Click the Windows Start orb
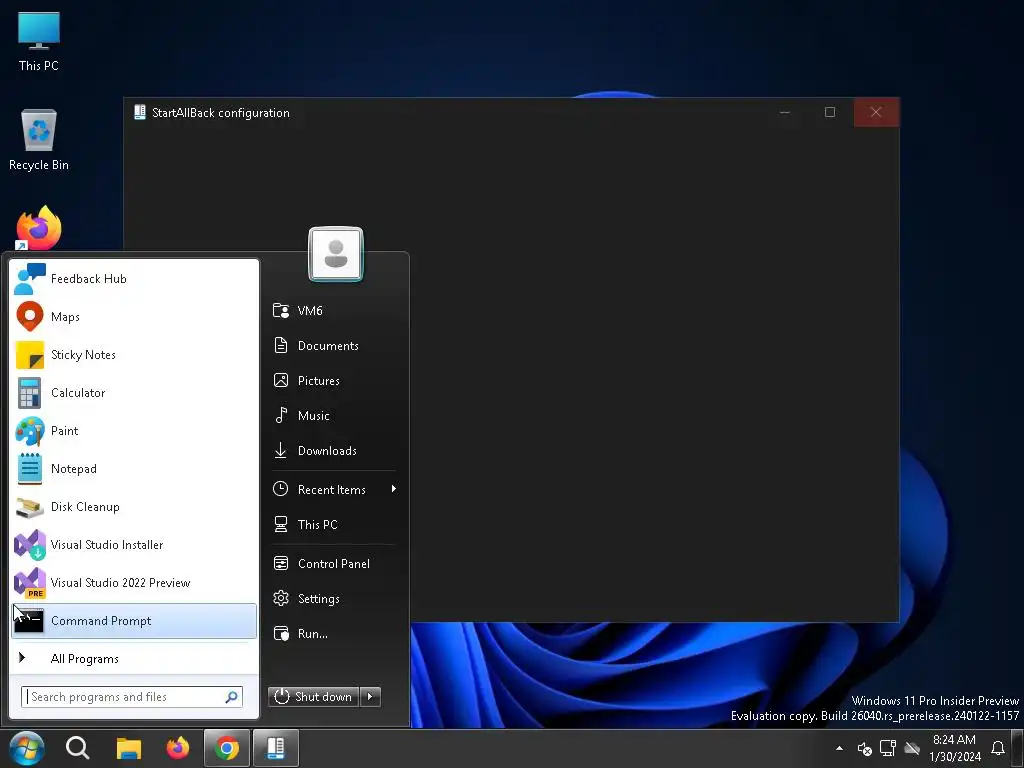 coord(27,748)
